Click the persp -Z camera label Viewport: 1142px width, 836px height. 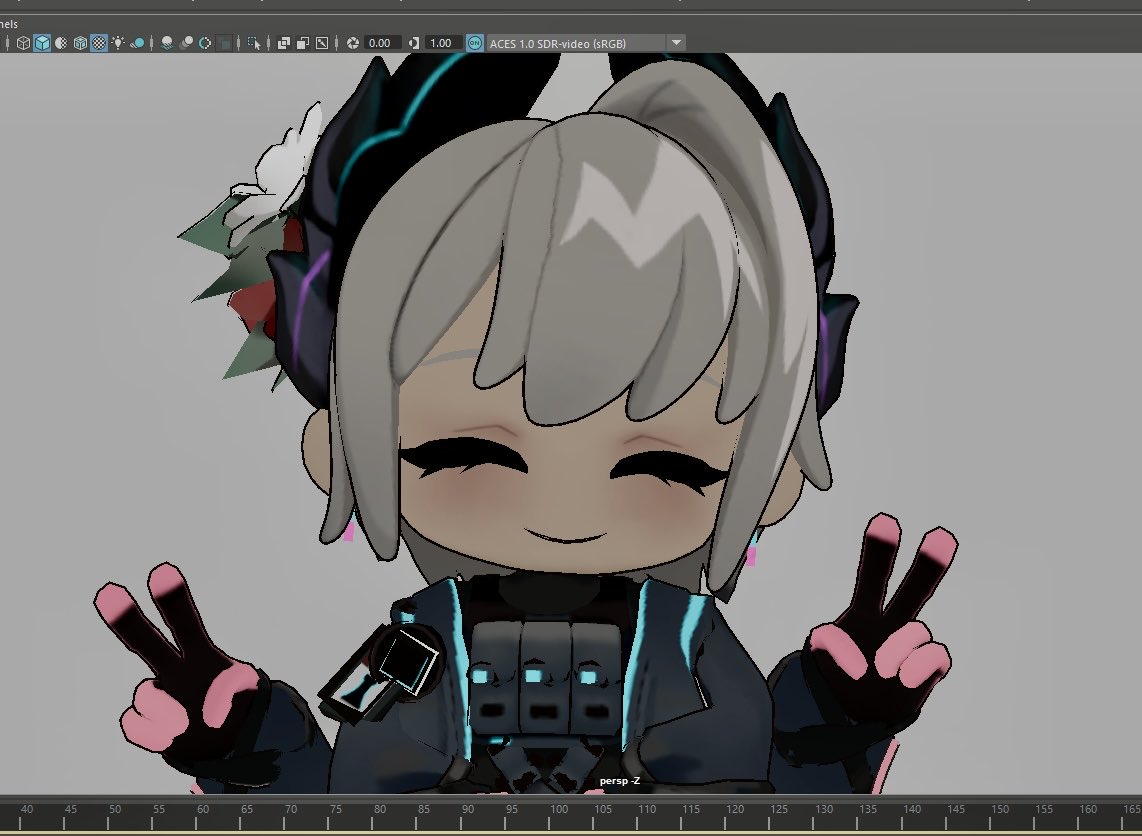pyautogui.click(x=620, y=781)
